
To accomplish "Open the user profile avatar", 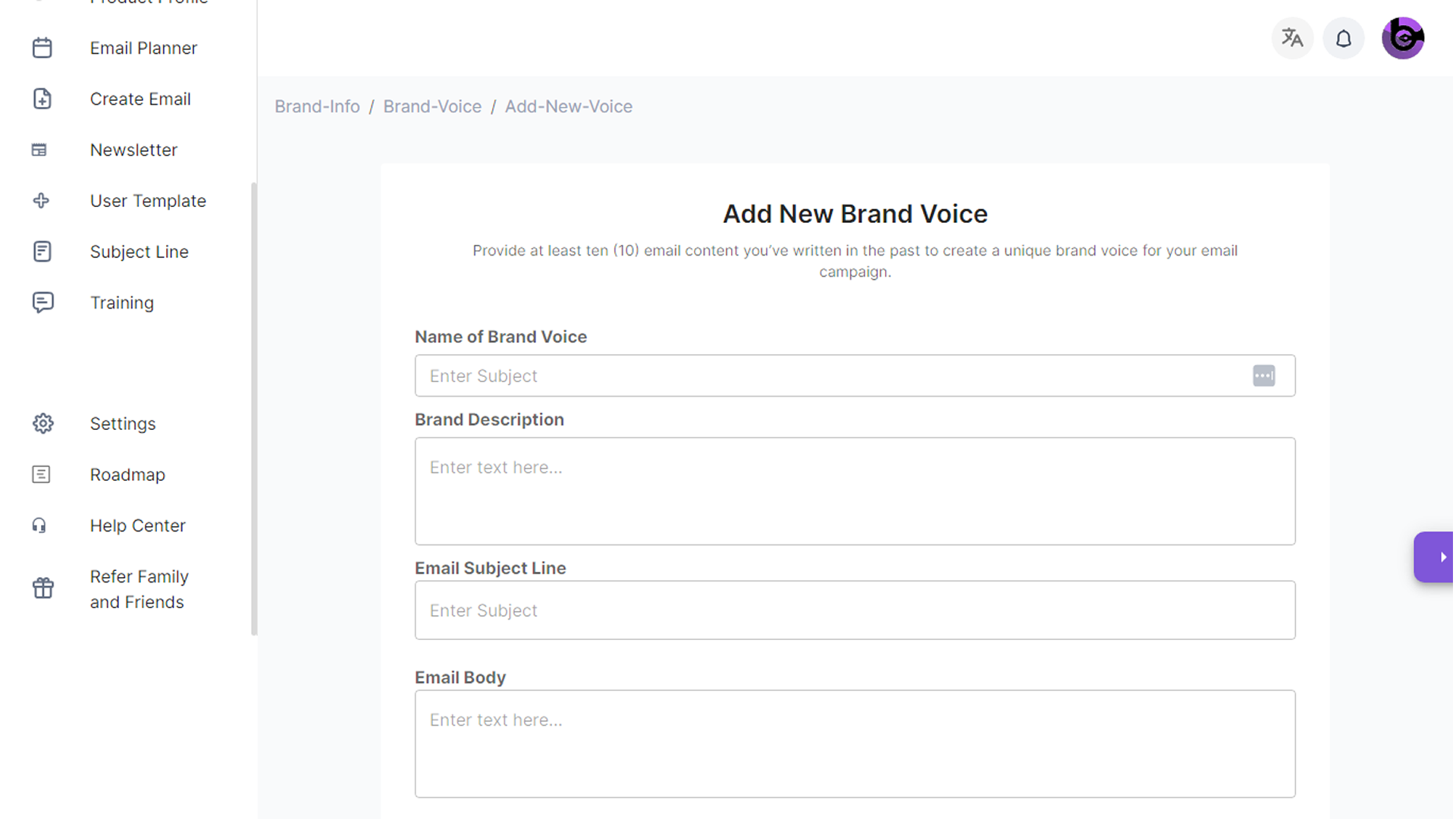I will [x=1402, y=38].
